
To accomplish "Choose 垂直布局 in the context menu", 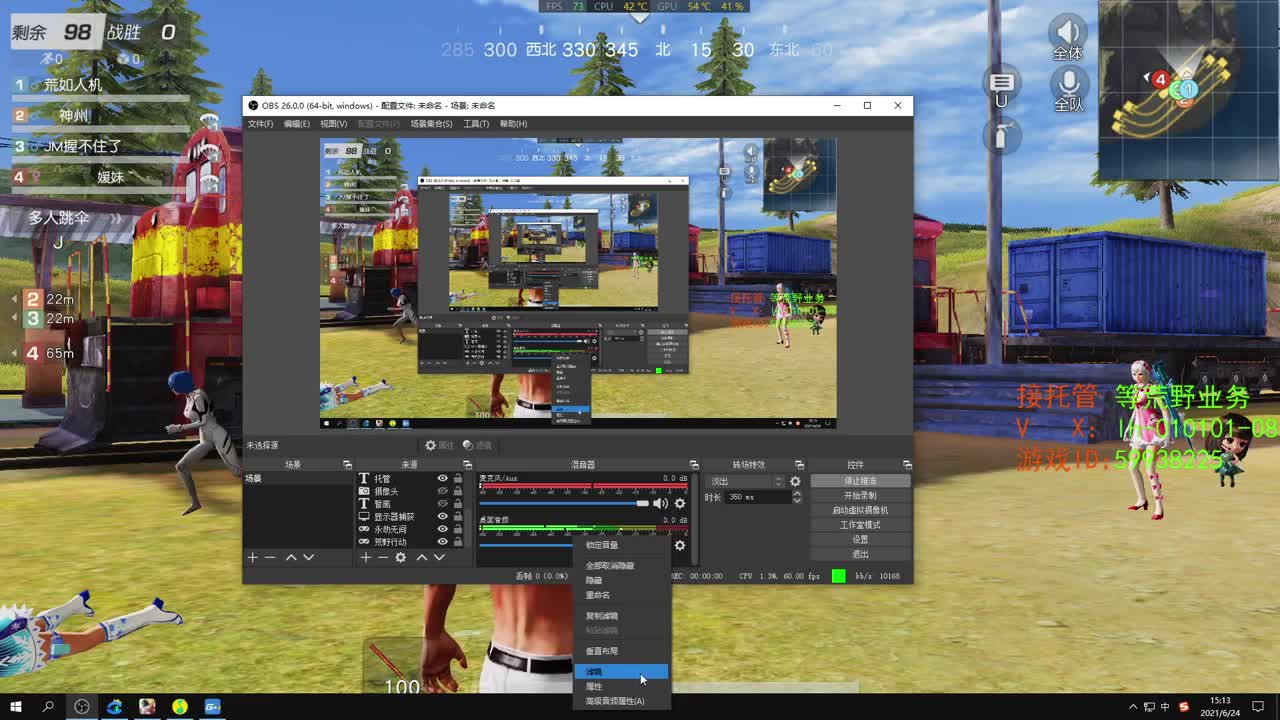I will click(x=621, y=651).
